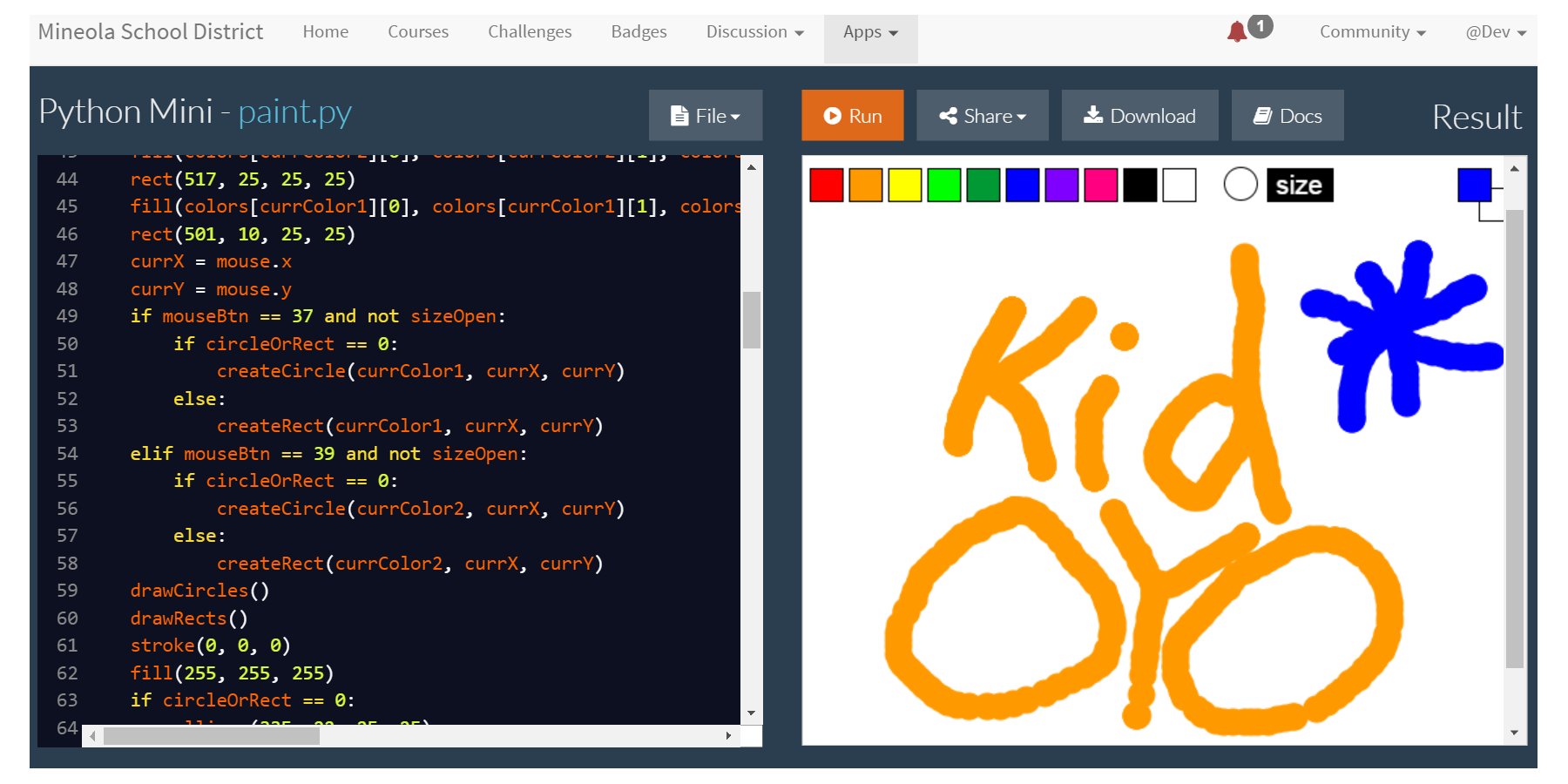Image resolution: width=1568 pixels, height=784 pixels.
Task: Click the code editor scroll down arrow
Action: point(752,713)
